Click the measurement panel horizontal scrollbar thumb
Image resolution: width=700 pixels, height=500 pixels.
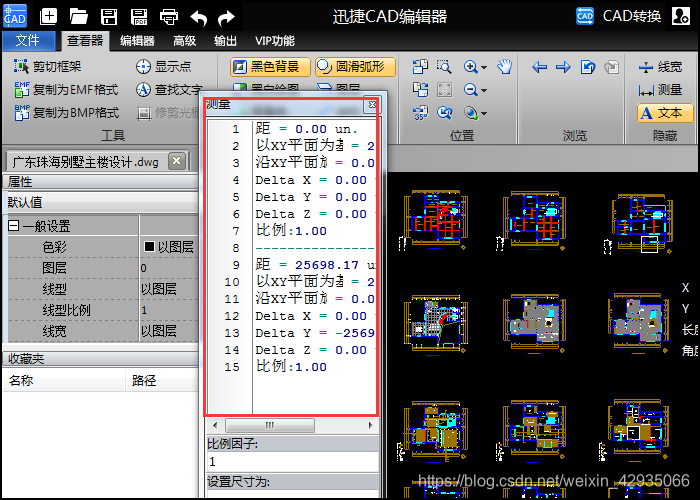[x=270, y=425]
